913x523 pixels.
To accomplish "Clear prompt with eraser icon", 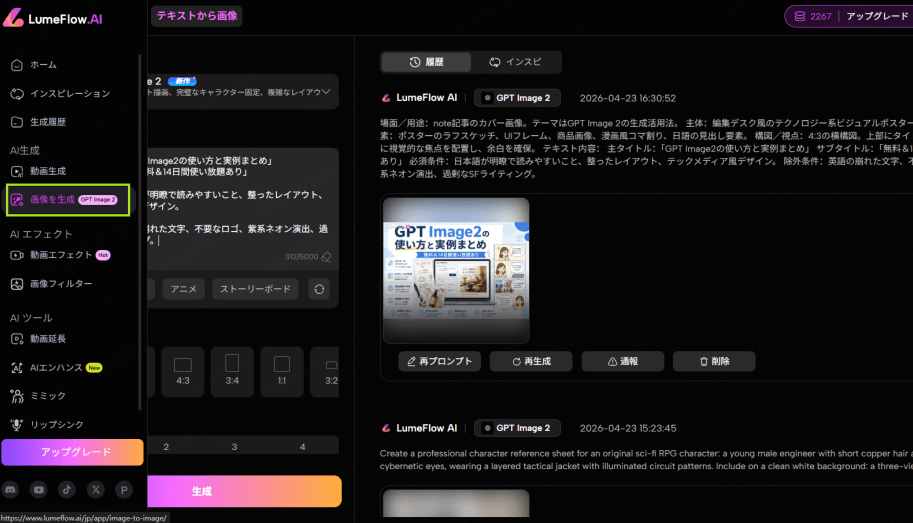I will coord(327,256).
